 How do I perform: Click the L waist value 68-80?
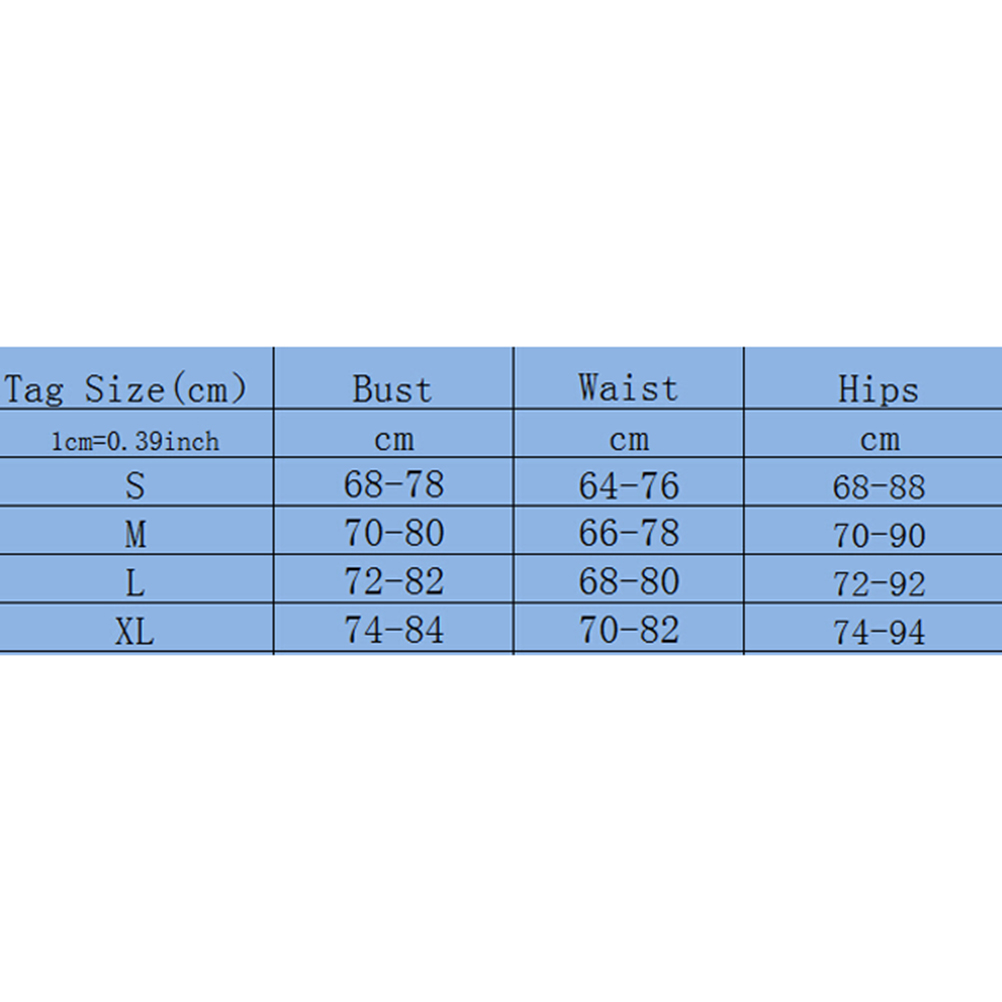(628, 581)
